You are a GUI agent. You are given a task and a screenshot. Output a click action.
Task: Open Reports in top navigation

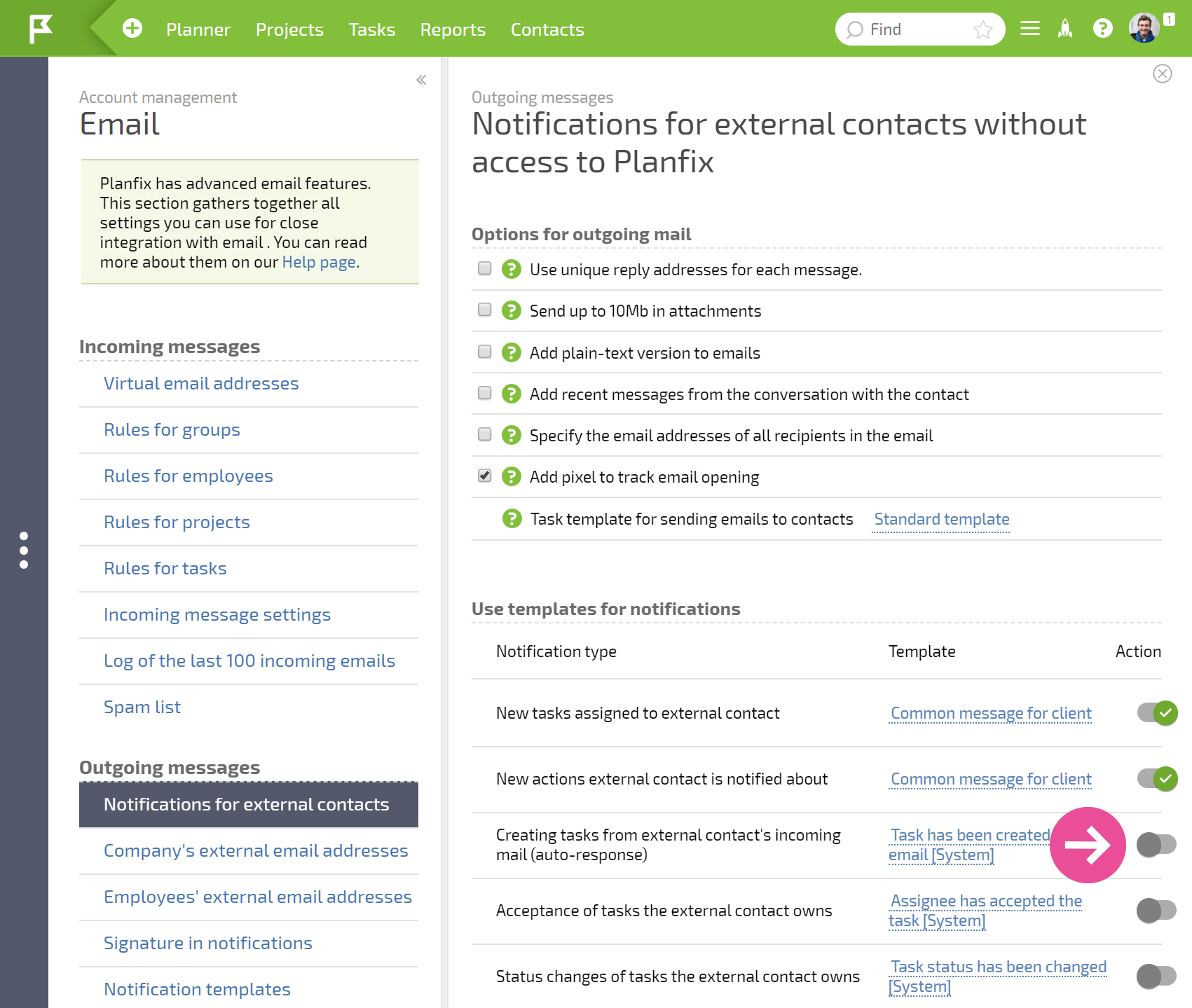coord(453,29)
